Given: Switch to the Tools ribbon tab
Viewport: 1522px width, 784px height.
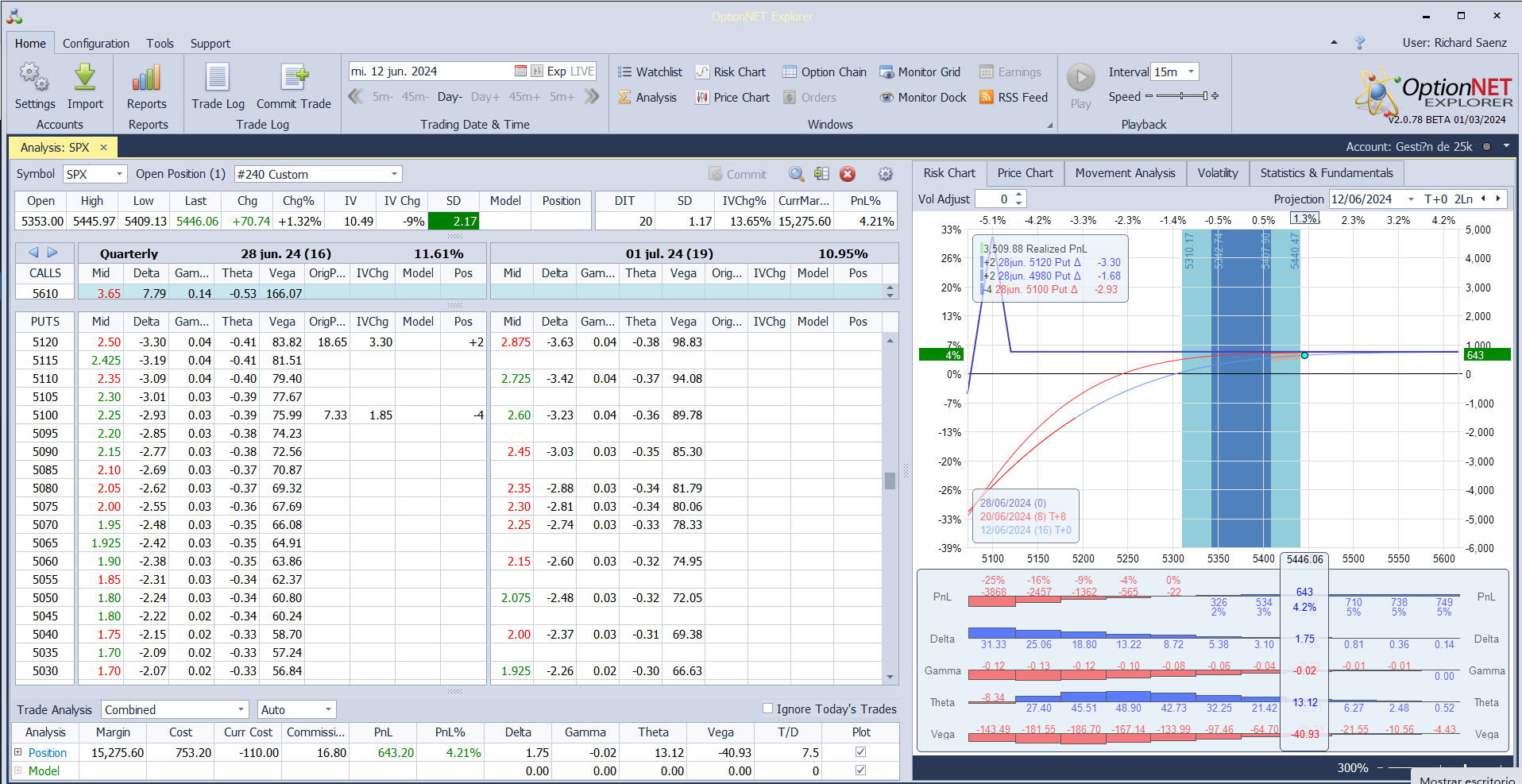Looking at the screenshot, I should (160, 44).
